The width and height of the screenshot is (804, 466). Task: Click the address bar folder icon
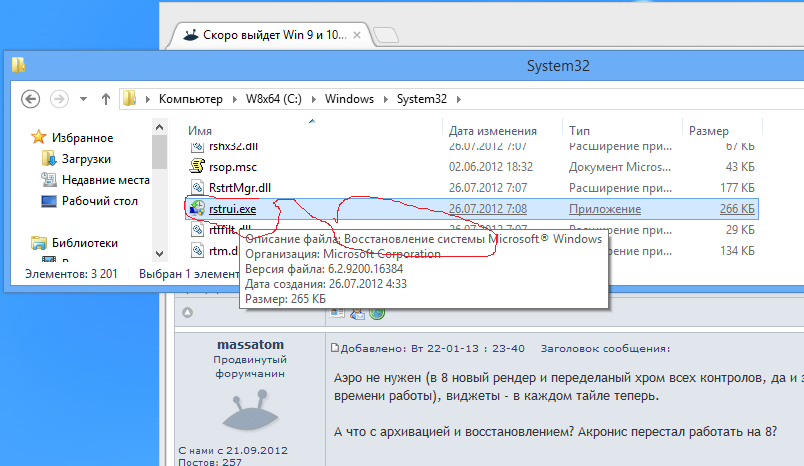coord(130,98)
